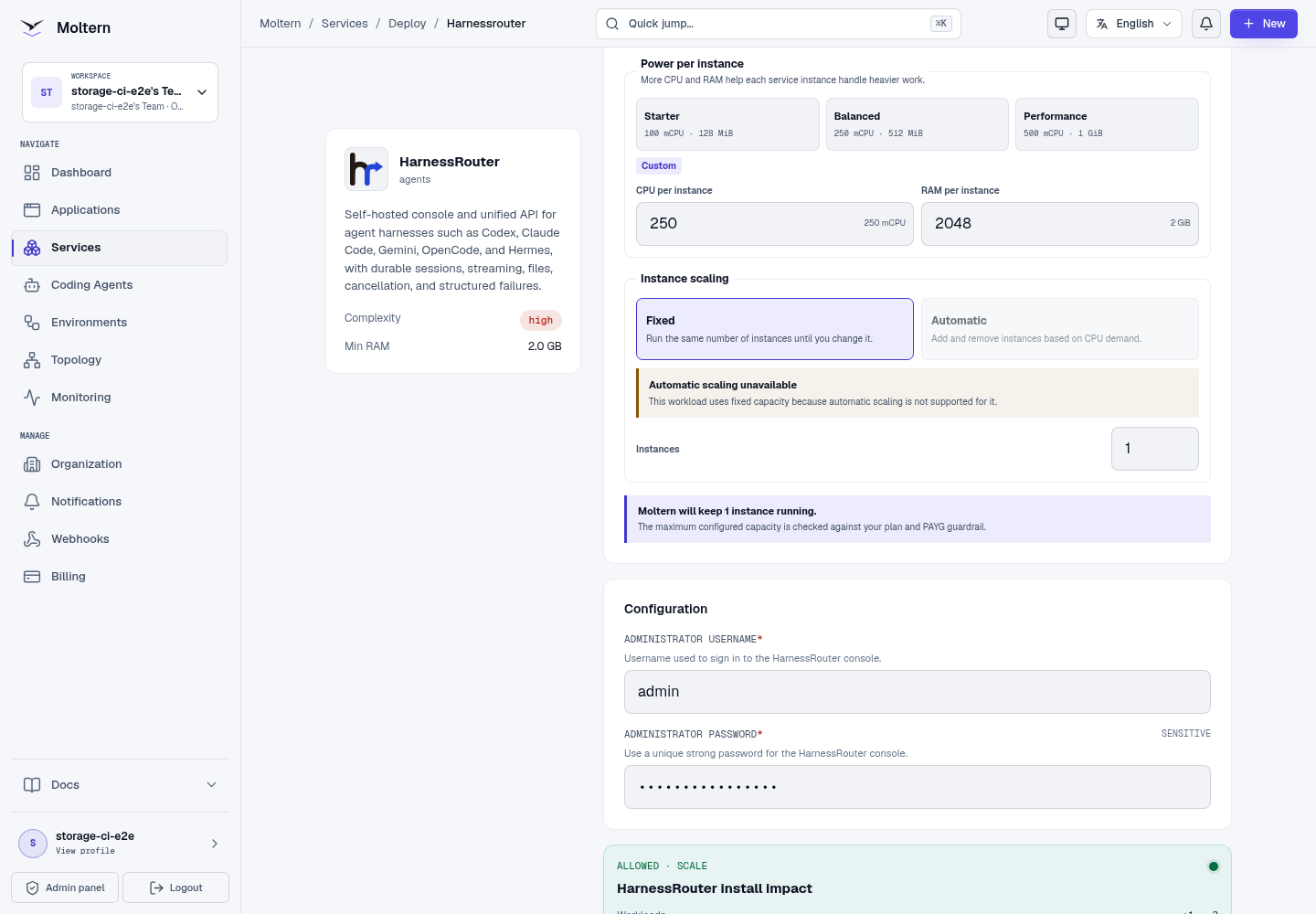Click the storage-ci-e2e profile avatar

tap(33, 844)
